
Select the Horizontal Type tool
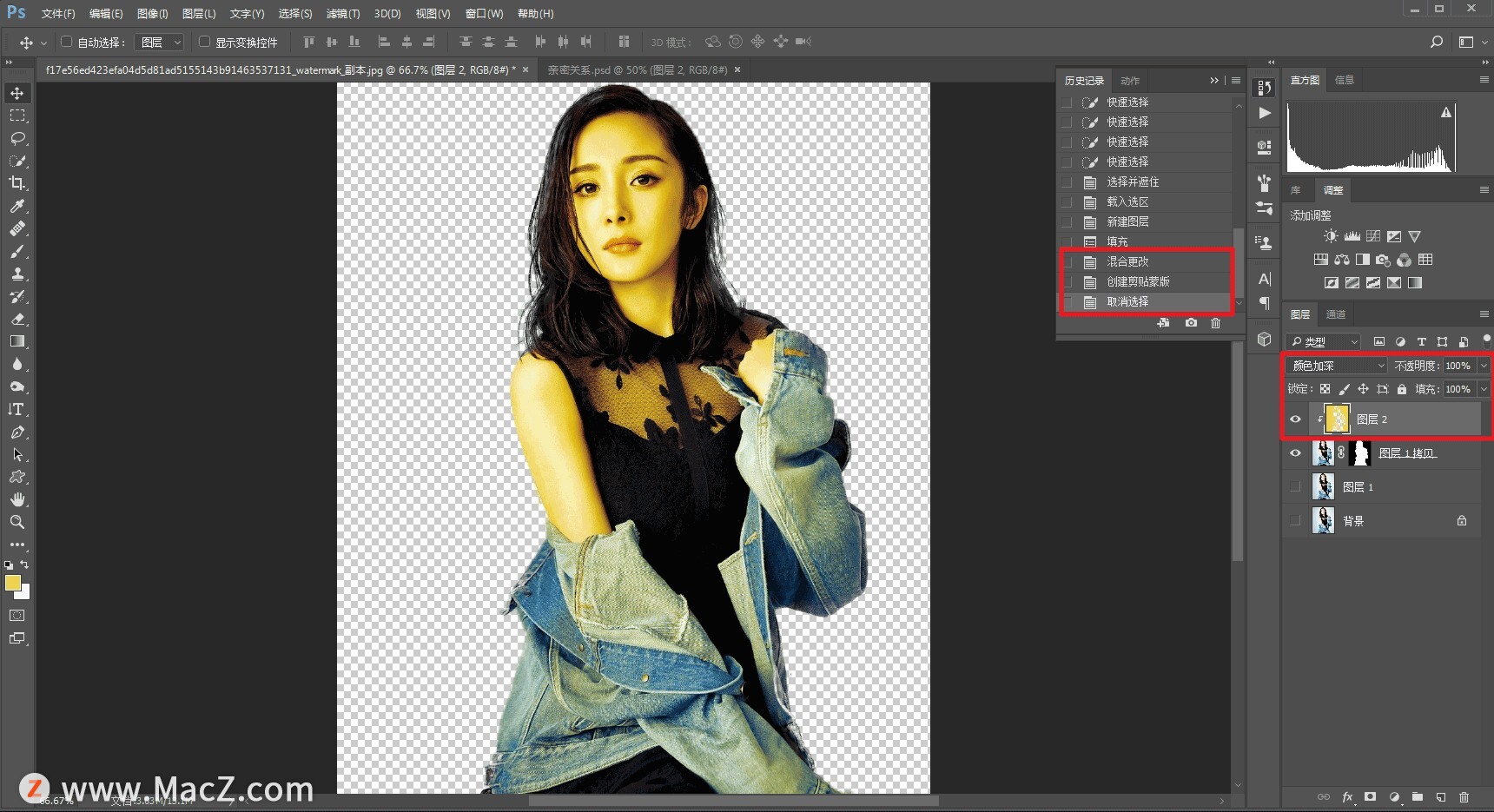(17, 409)
